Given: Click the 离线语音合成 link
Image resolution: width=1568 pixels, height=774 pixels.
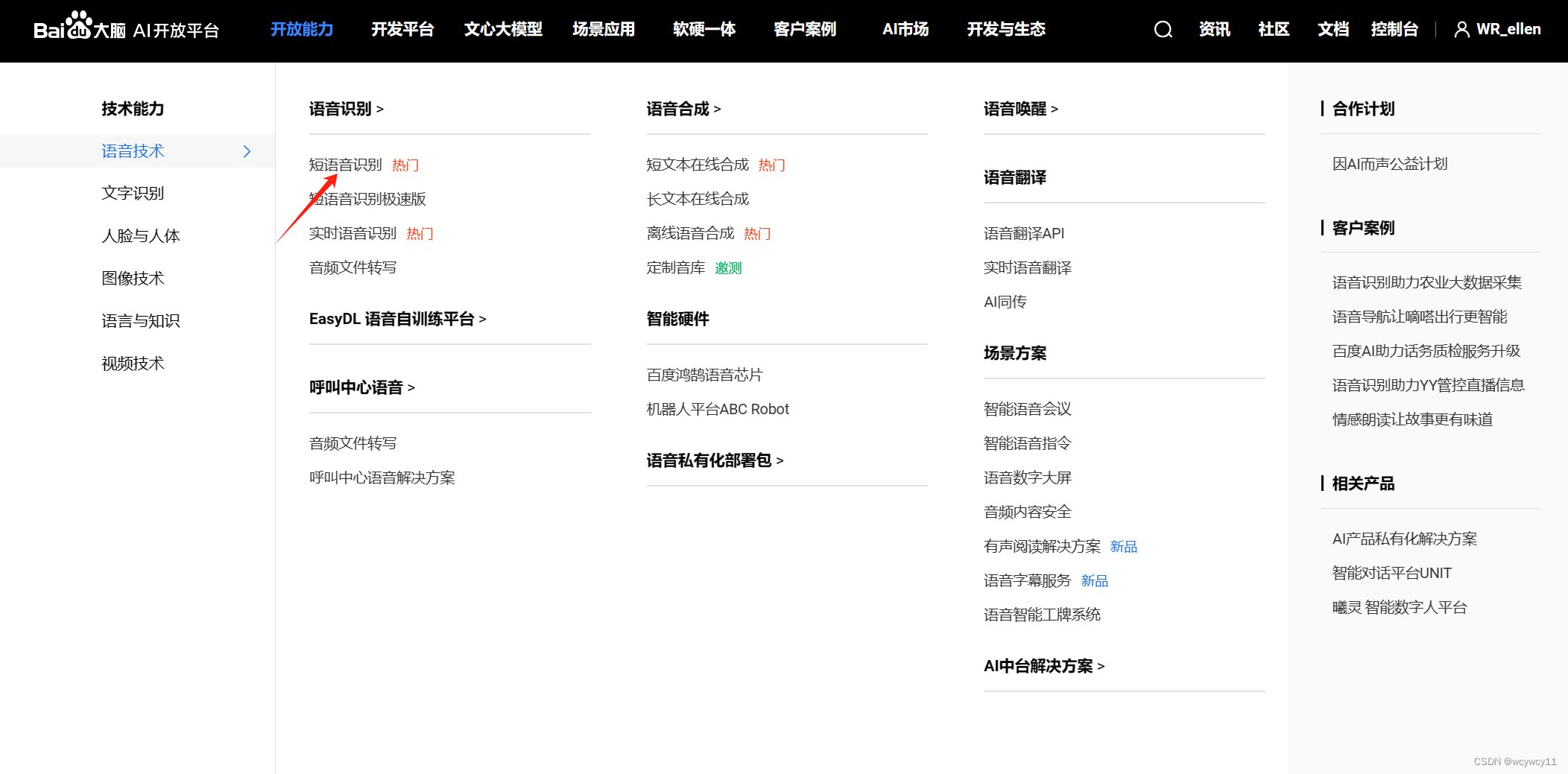Looking at the screenshot, I should [690, 233].
